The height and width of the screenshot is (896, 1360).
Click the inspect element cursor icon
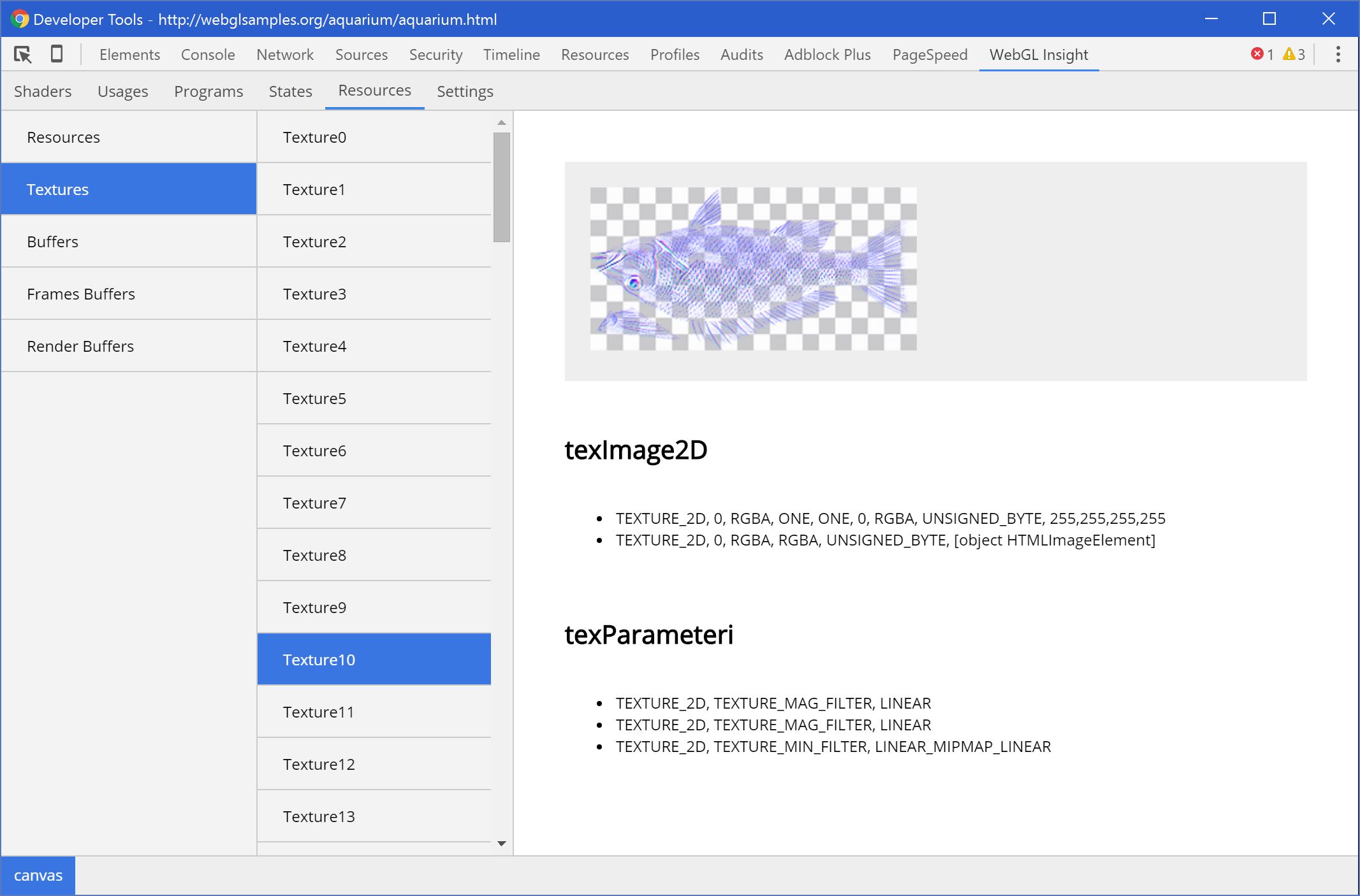tap(23, 55)
